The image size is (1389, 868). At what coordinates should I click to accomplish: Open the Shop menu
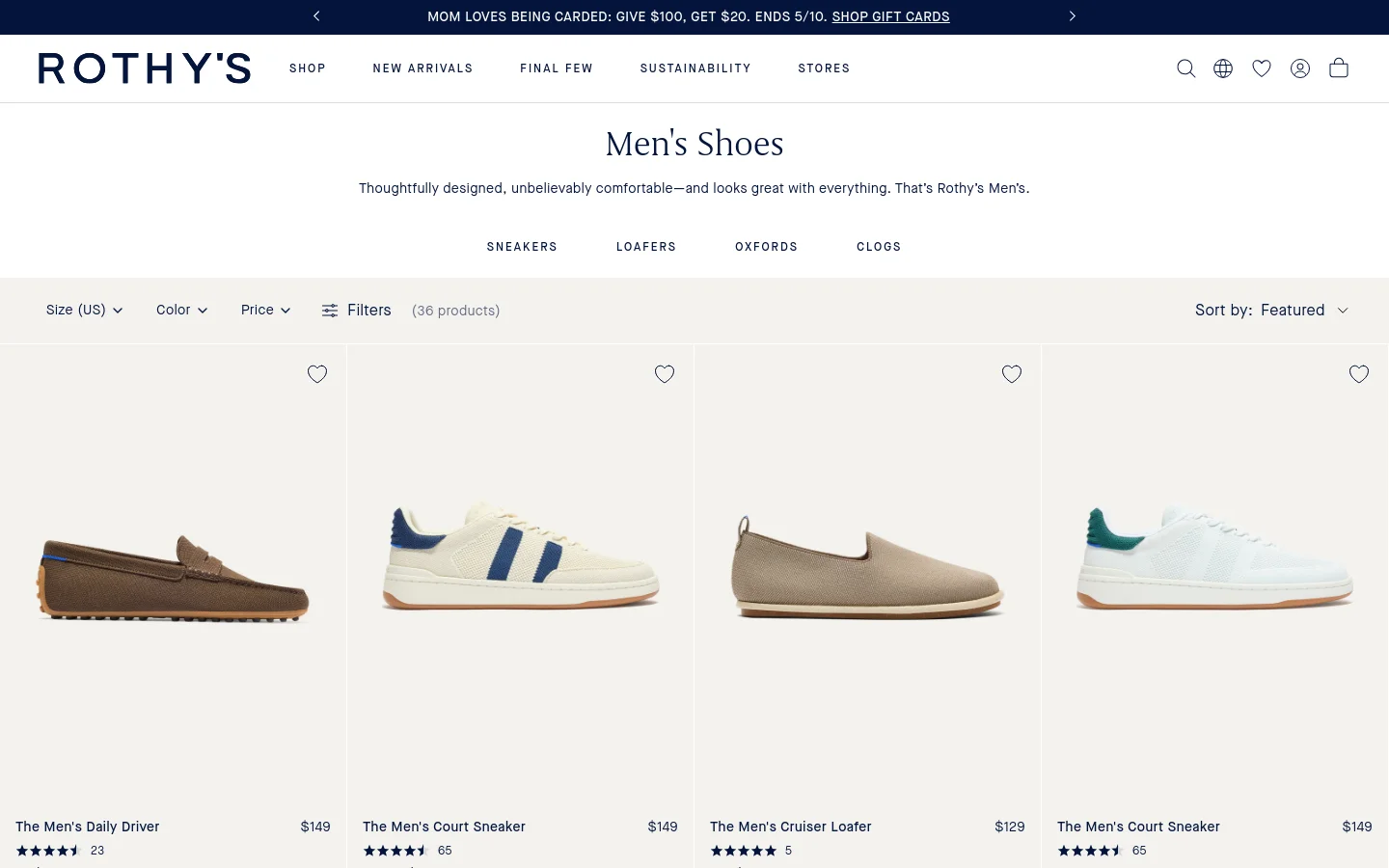(x=308, y=68)
